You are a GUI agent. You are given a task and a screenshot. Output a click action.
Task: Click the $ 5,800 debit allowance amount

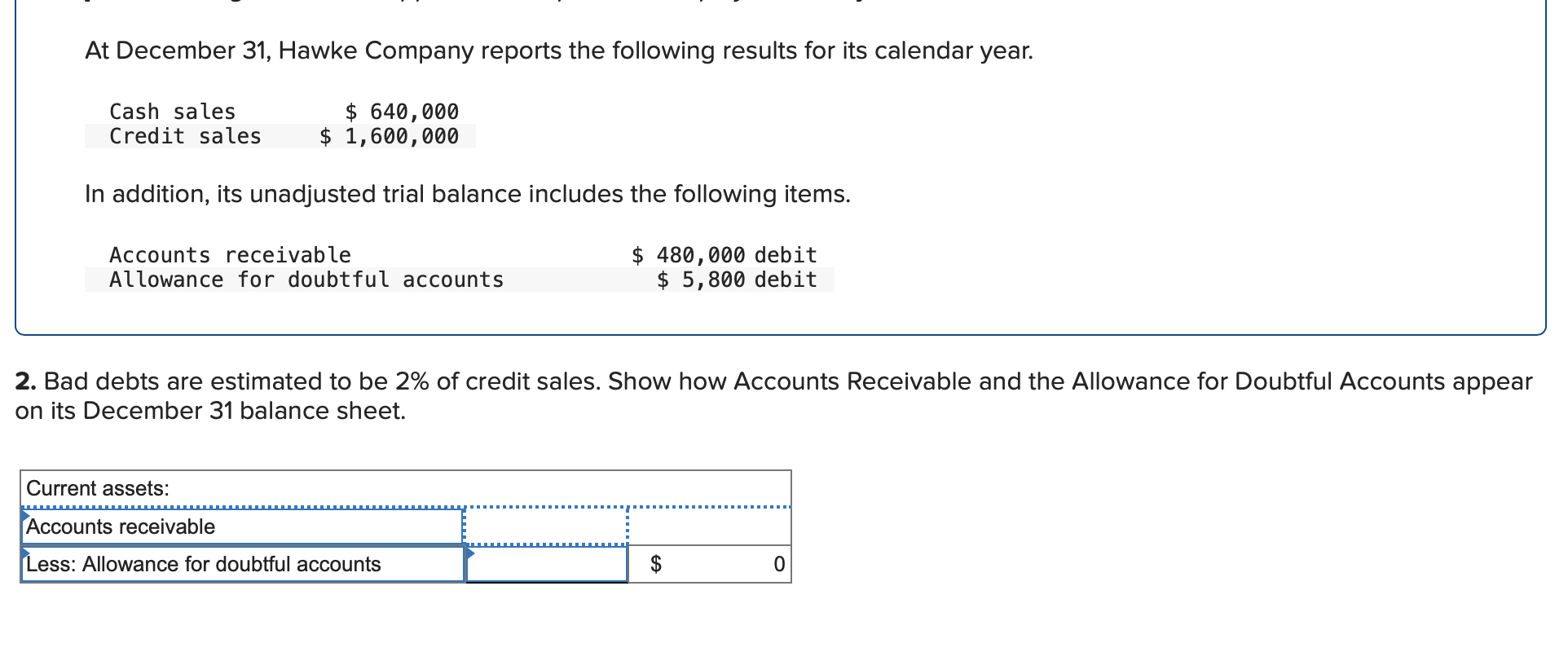coord(737,280)
